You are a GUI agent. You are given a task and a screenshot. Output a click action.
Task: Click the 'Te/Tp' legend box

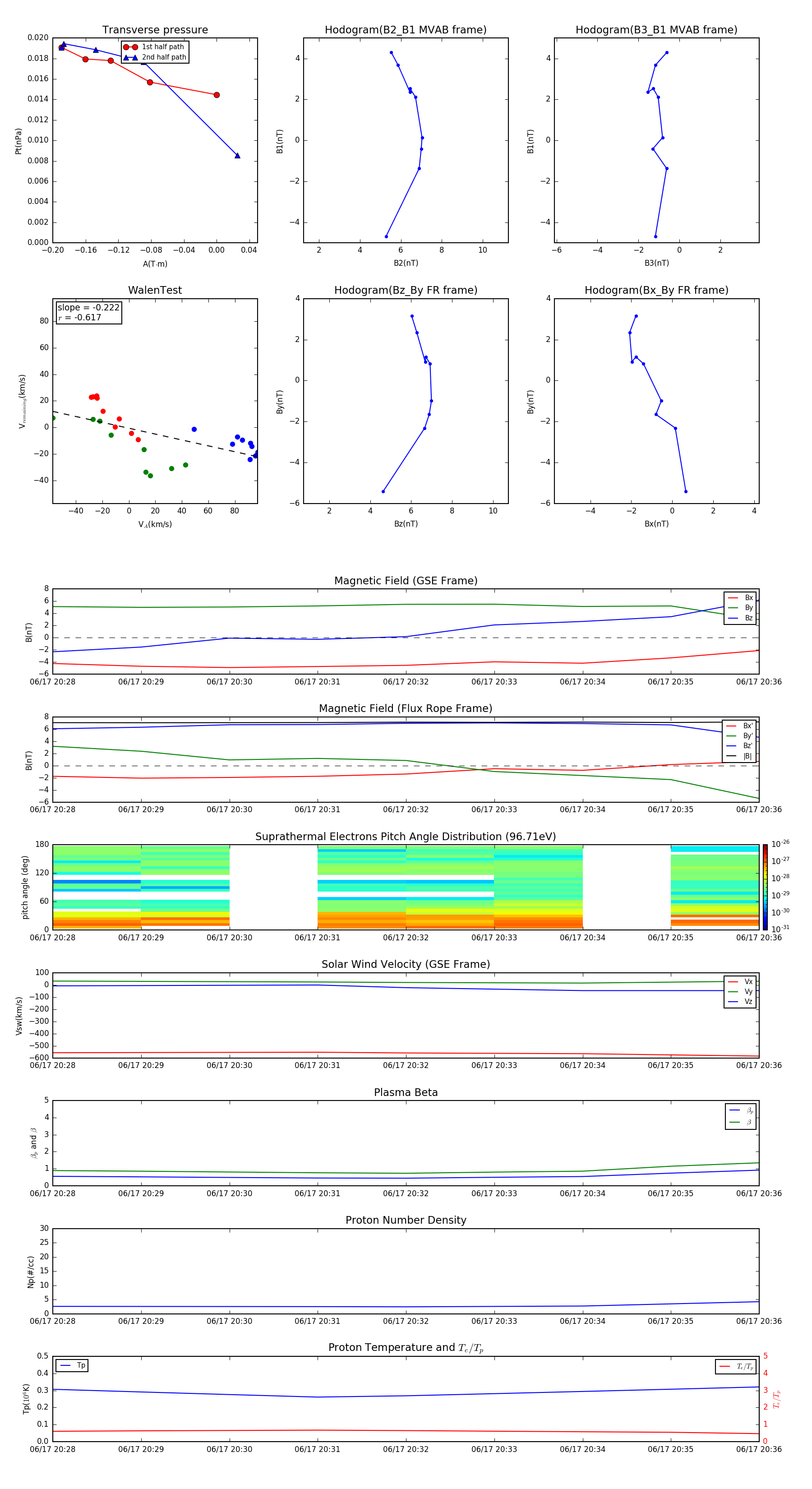(x=736, y=1366)
